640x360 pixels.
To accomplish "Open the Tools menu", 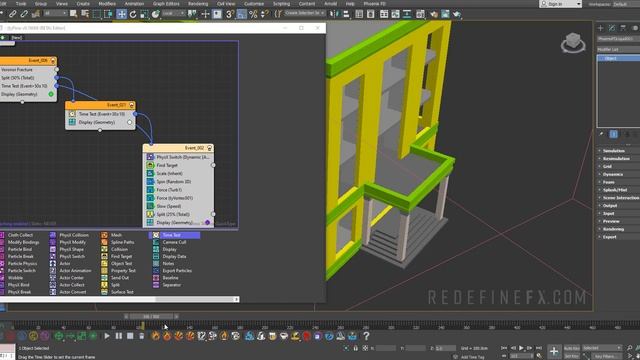I will pos(21,4).
